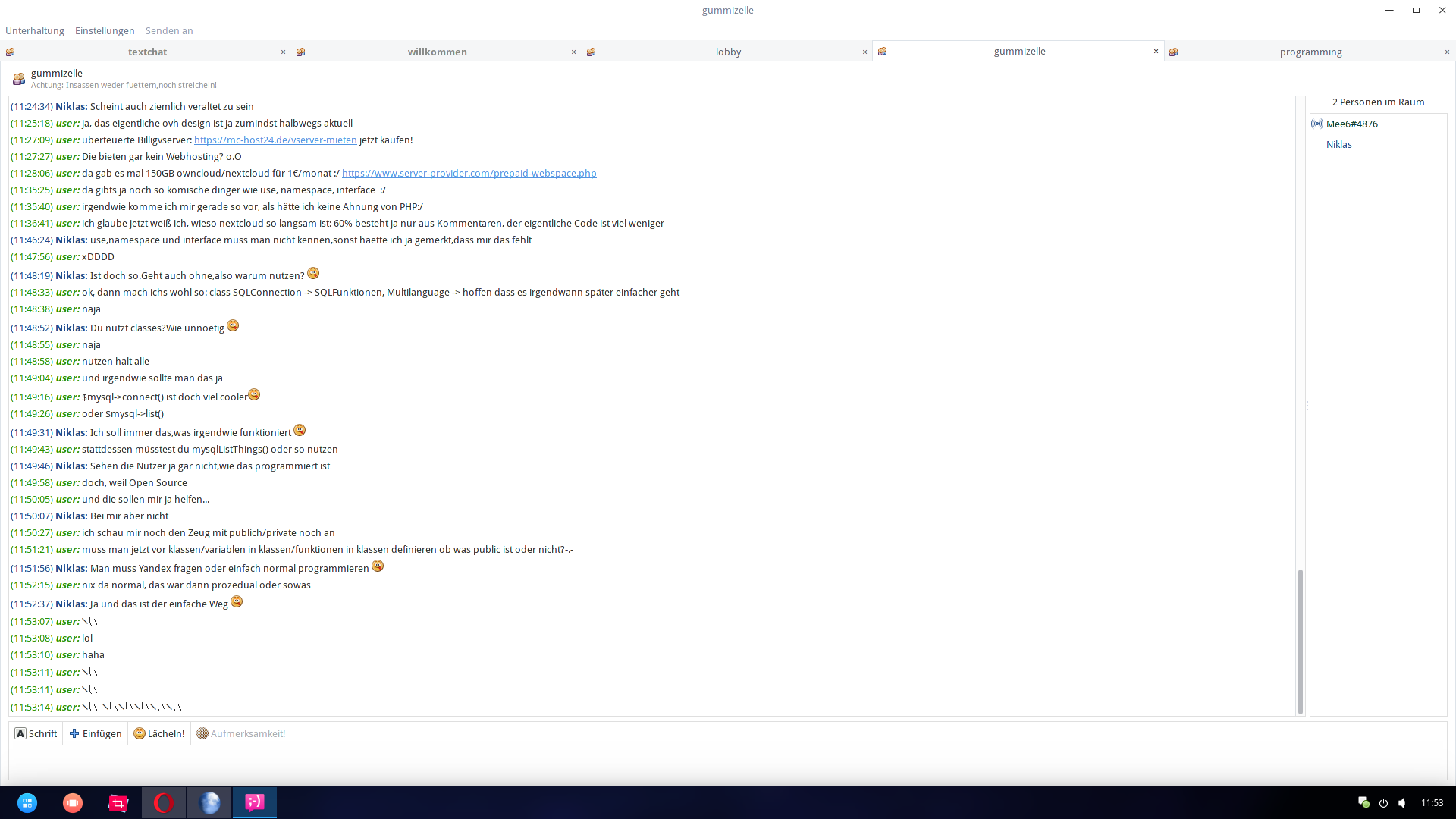
Task: Open the Lächeln smiley picker
Action: pyautogui.click(x=159, y=733)
